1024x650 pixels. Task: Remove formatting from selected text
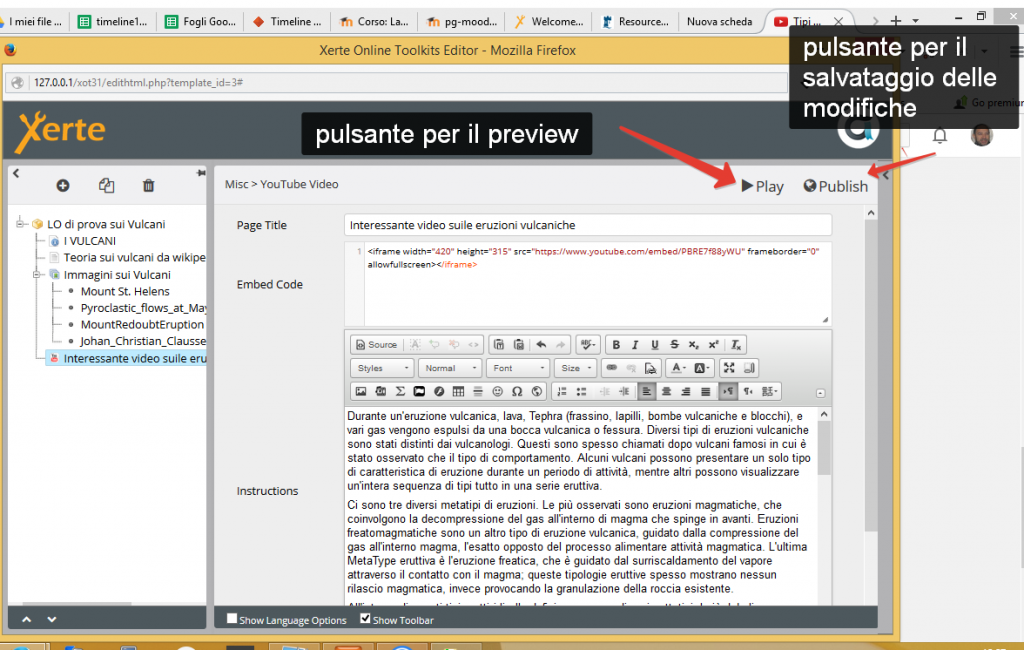click(x=736, y=344)
